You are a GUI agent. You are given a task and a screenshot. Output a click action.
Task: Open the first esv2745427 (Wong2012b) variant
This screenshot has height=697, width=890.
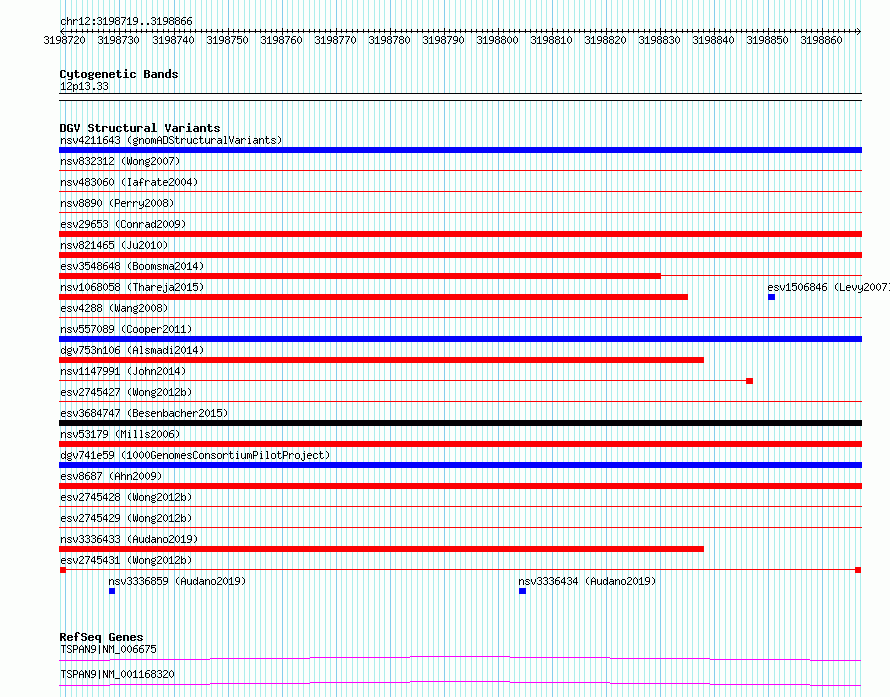tap(126, 392)
